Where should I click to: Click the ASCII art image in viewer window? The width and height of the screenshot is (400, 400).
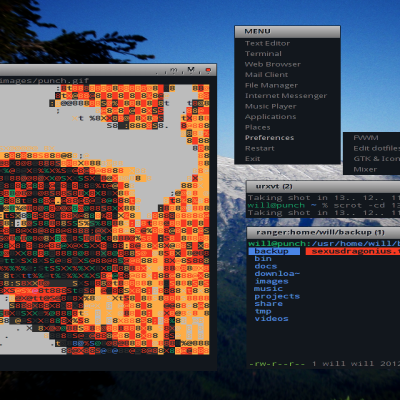[x=105, y=219]
